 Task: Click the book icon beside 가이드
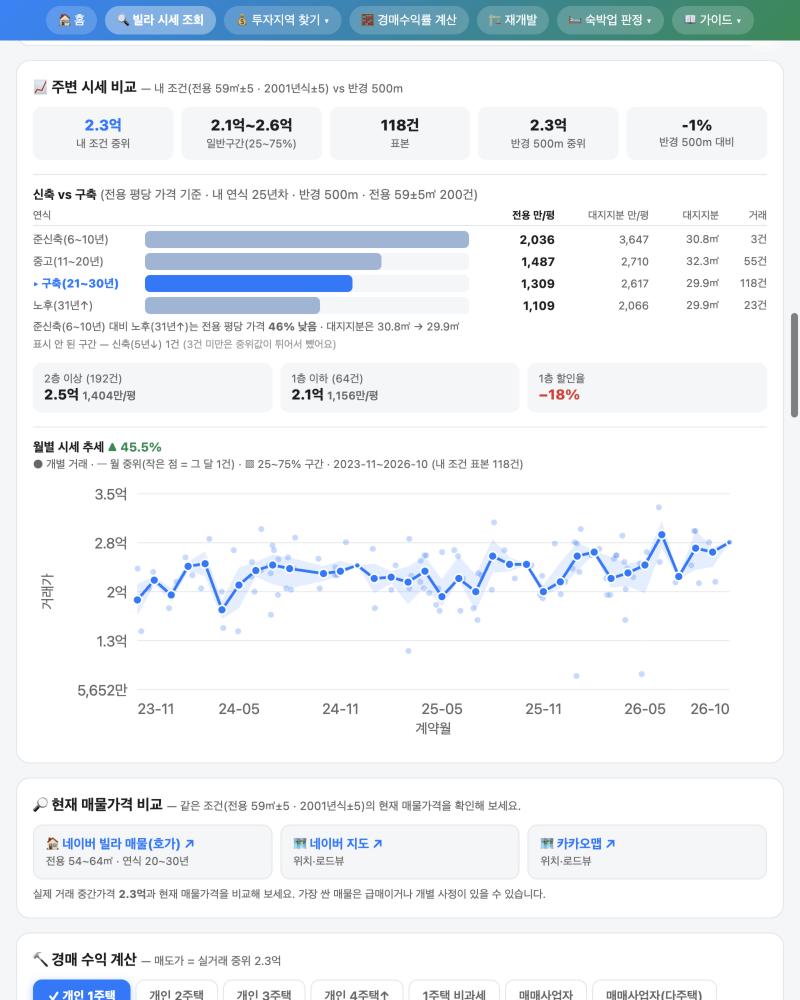(690, 20)
